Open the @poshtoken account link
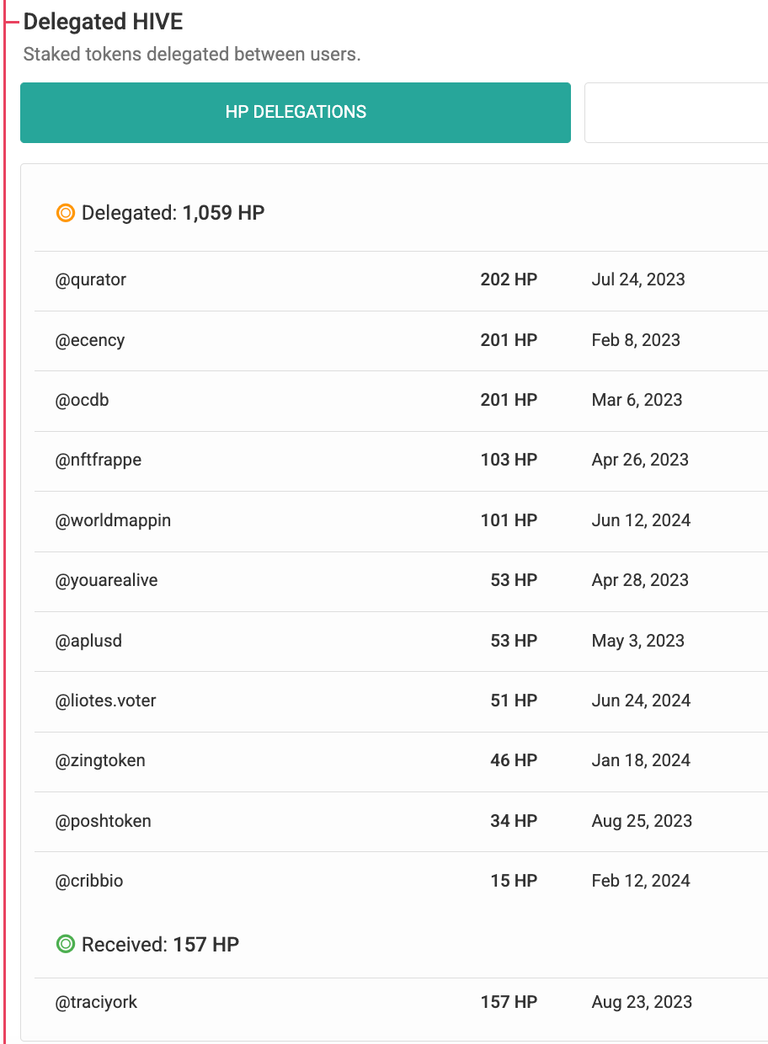768x1044 pixels. (103, 821)
